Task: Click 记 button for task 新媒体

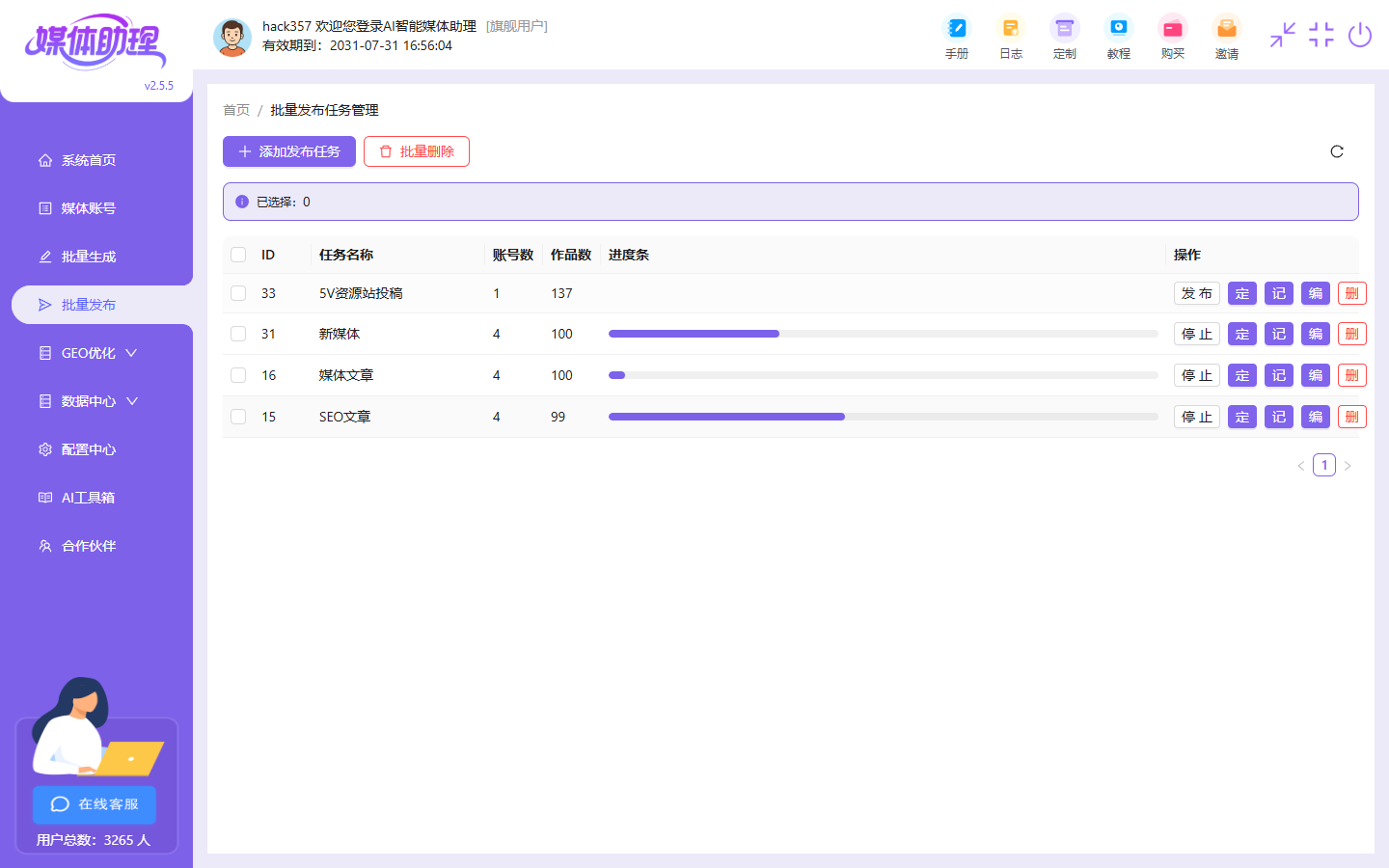Action: click(1279, 334)
